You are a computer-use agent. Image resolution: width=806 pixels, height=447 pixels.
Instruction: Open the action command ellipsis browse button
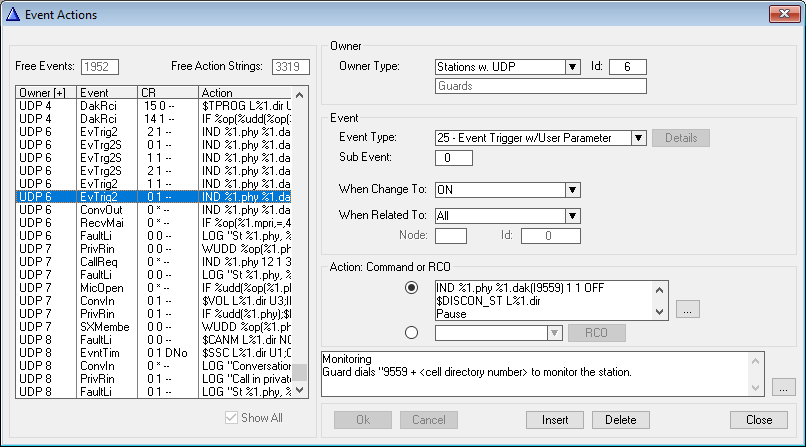coord(685,310)
